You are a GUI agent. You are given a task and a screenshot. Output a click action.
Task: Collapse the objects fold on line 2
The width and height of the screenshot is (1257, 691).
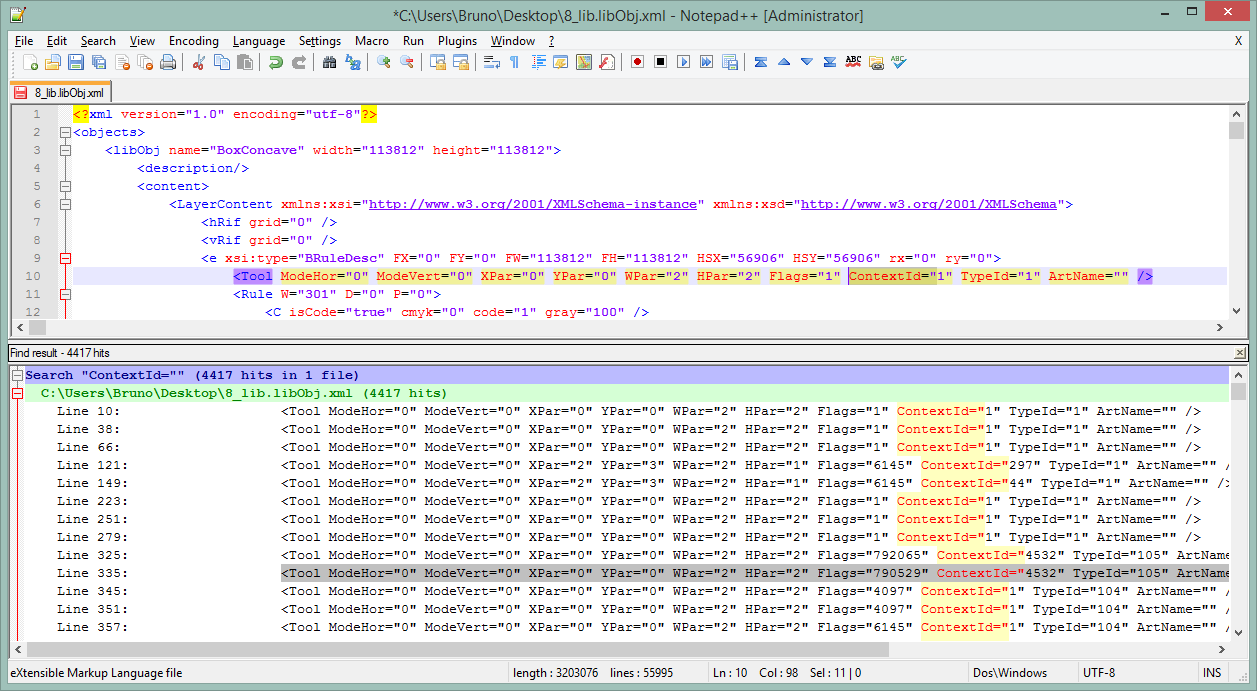coord(66,132)
